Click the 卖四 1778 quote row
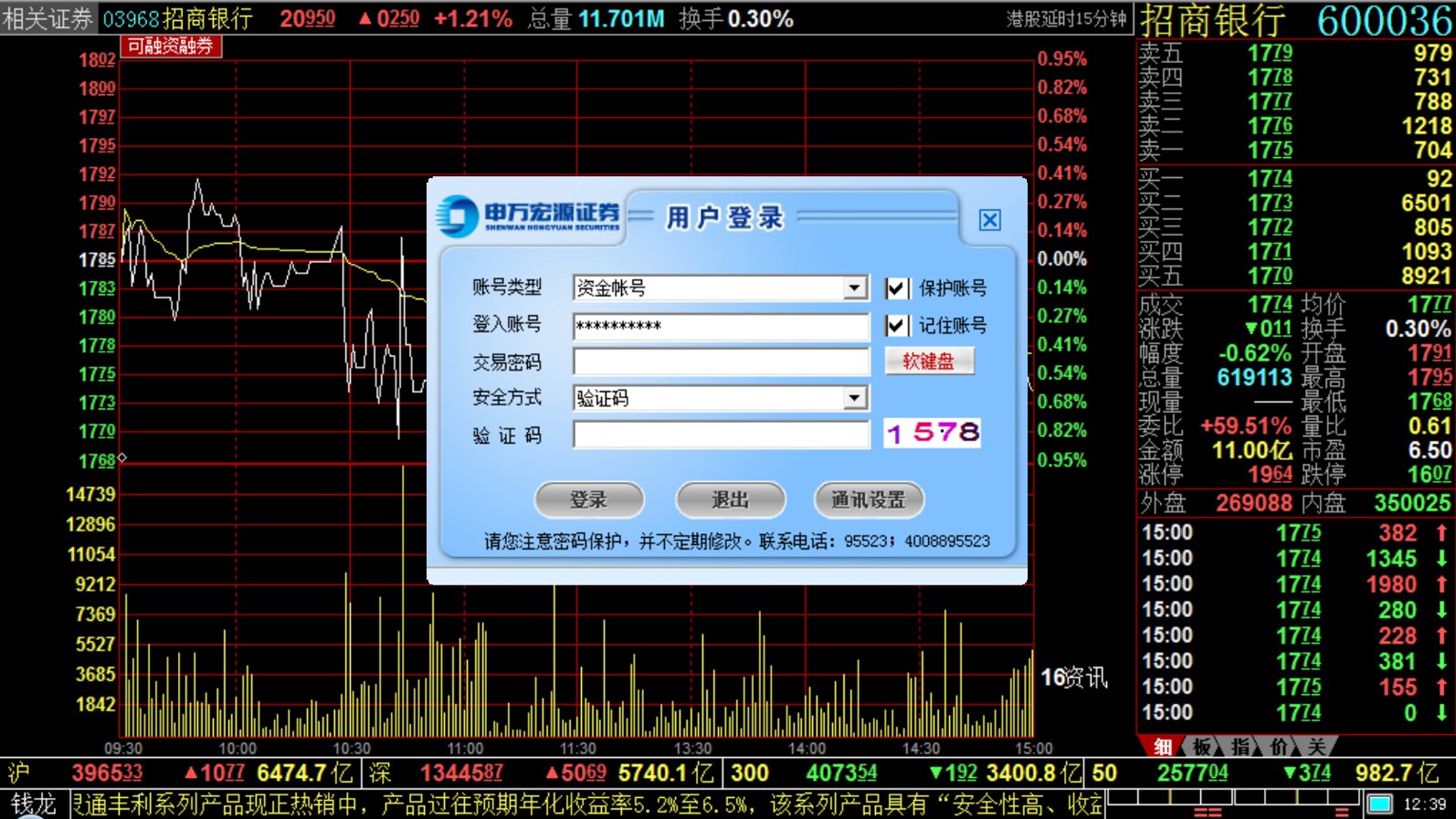 (1295, 78)
